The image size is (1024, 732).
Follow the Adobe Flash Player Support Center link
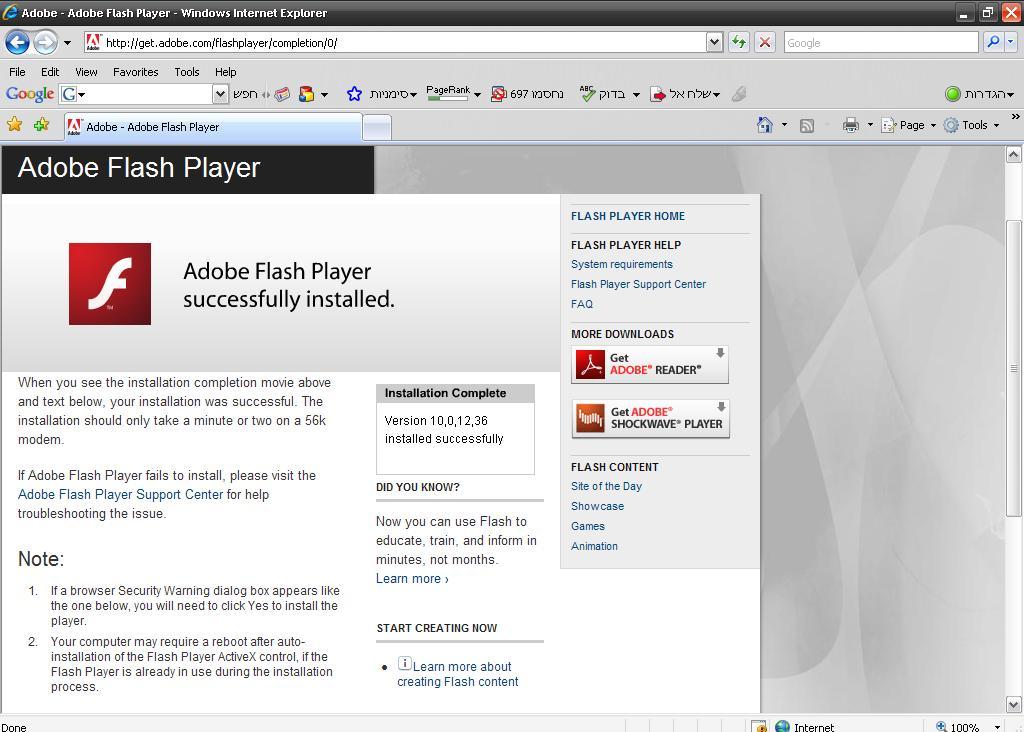120,494
